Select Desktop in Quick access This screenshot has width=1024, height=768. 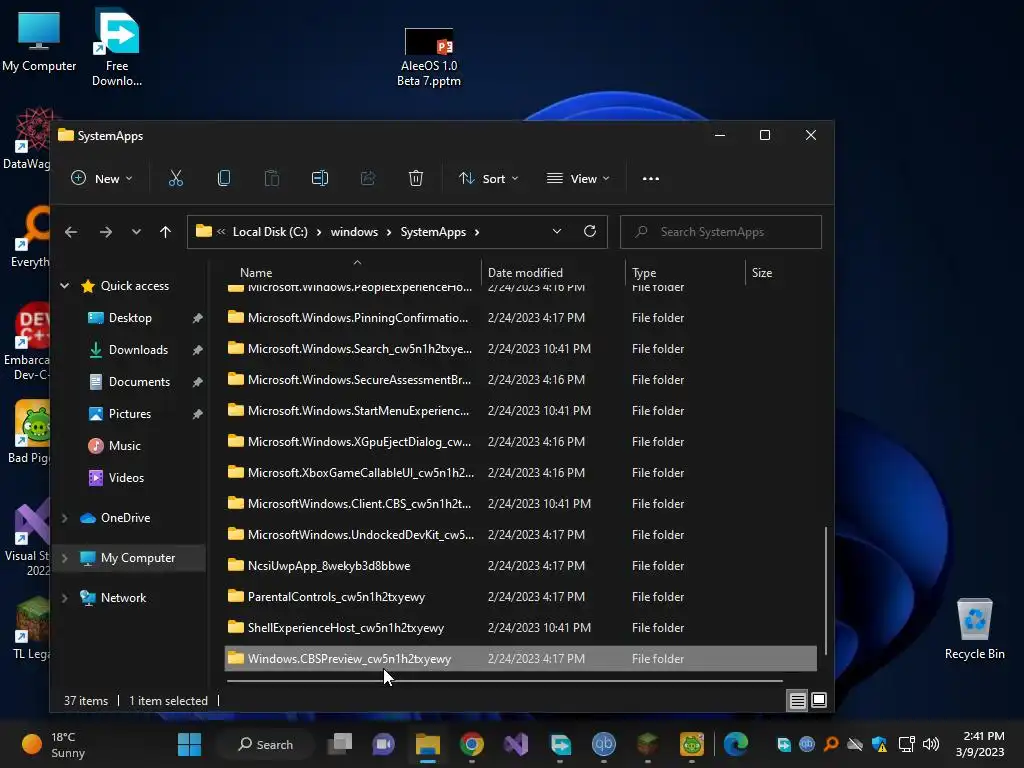tap(131, 318)
